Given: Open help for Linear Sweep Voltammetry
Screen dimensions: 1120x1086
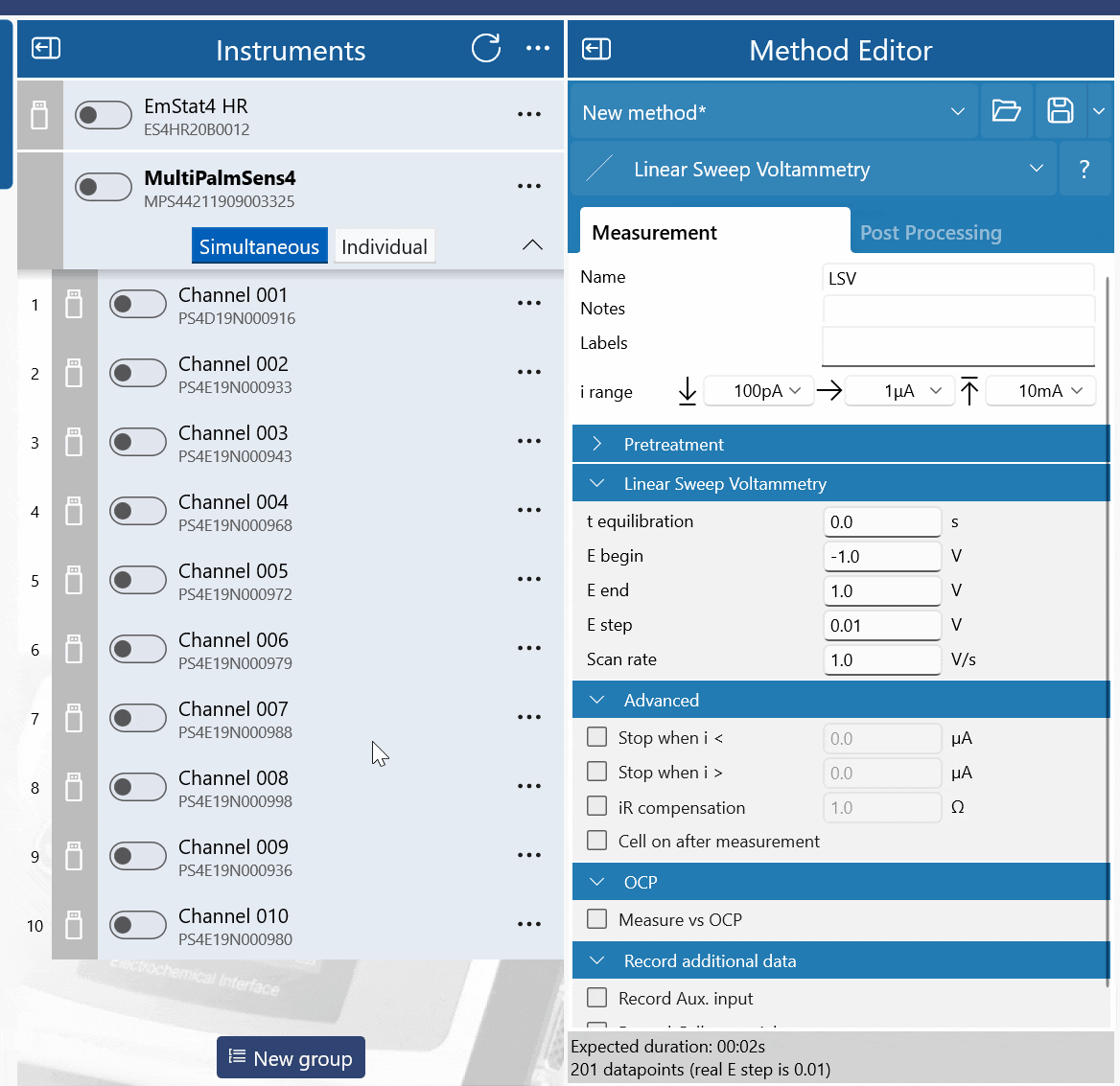Looking at the screenshot, I should 1085,170.
